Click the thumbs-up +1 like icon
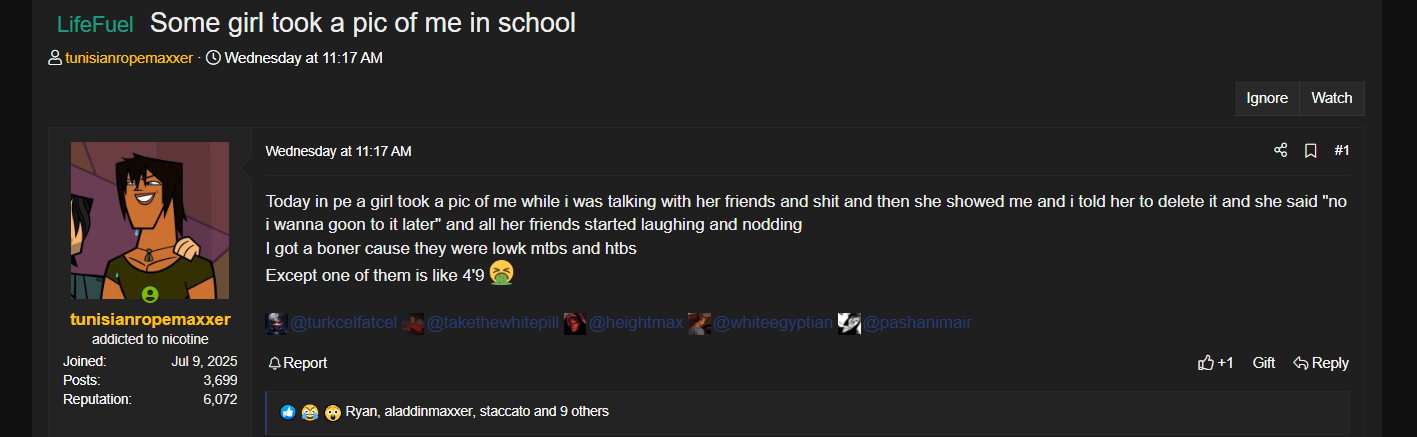 [x=1205, y=363]
